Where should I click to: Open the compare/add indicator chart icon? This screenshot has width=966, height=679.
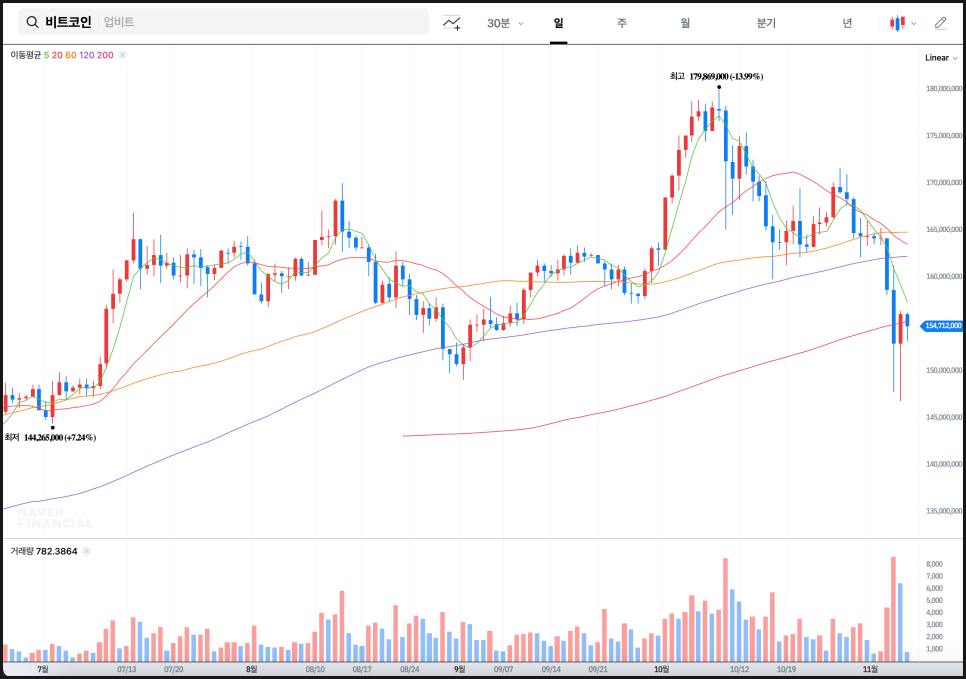[452, 22]
